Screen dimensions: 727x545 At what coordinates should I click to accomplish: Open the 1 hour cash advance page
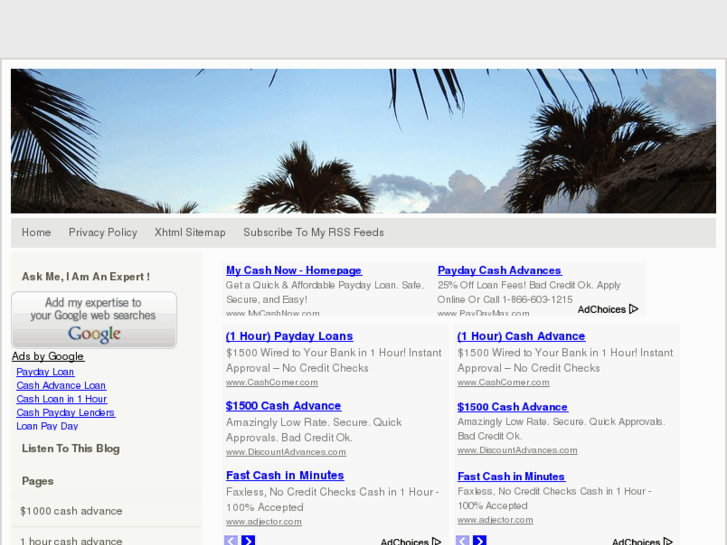point(71,540)
